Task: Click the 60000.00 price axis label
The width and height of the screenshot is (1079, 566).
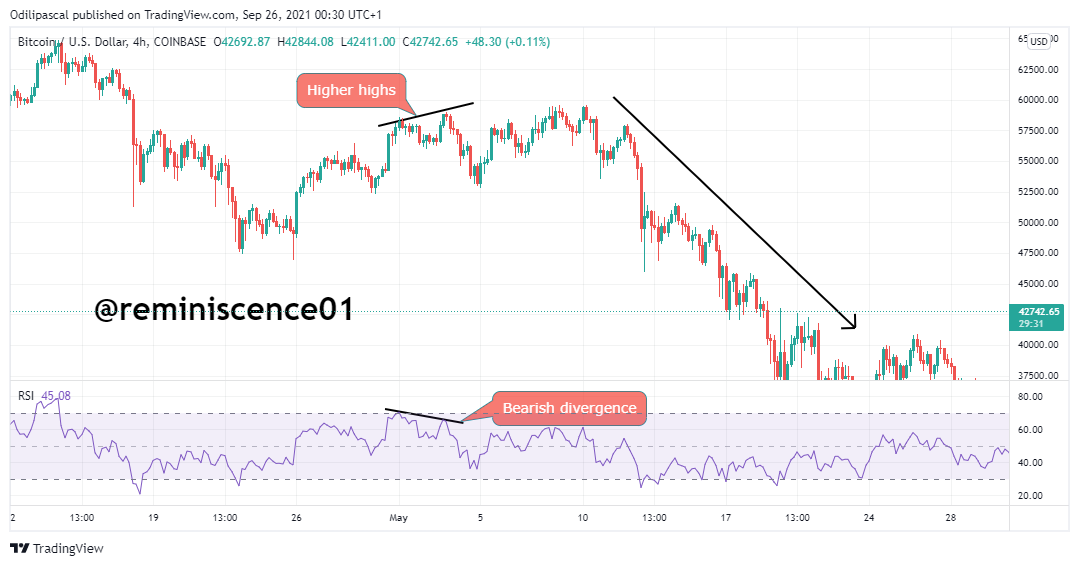Action: tap(1038, 100)
